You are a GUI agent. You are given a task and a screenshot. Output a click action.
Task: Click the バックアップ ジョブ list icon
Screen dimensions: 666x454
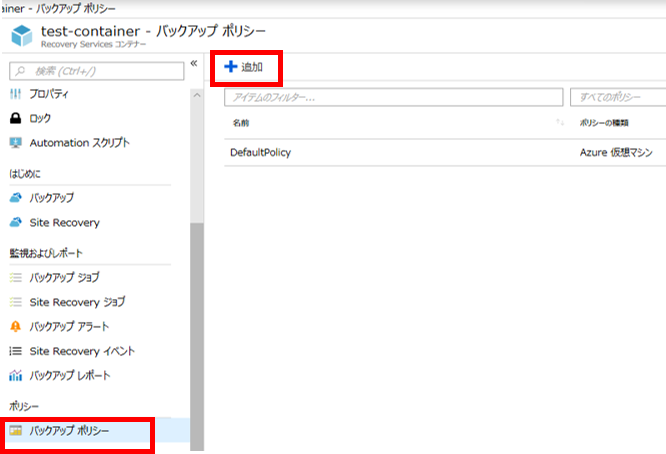click(16, 277)
